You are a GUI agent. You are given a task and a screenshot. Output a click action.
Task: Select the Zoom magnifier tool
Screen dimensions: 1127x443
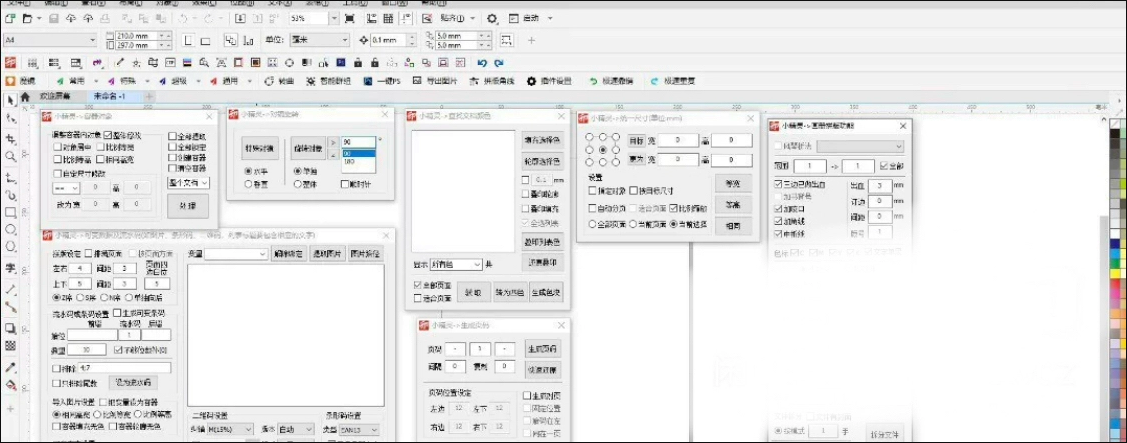tap(10, 156)
